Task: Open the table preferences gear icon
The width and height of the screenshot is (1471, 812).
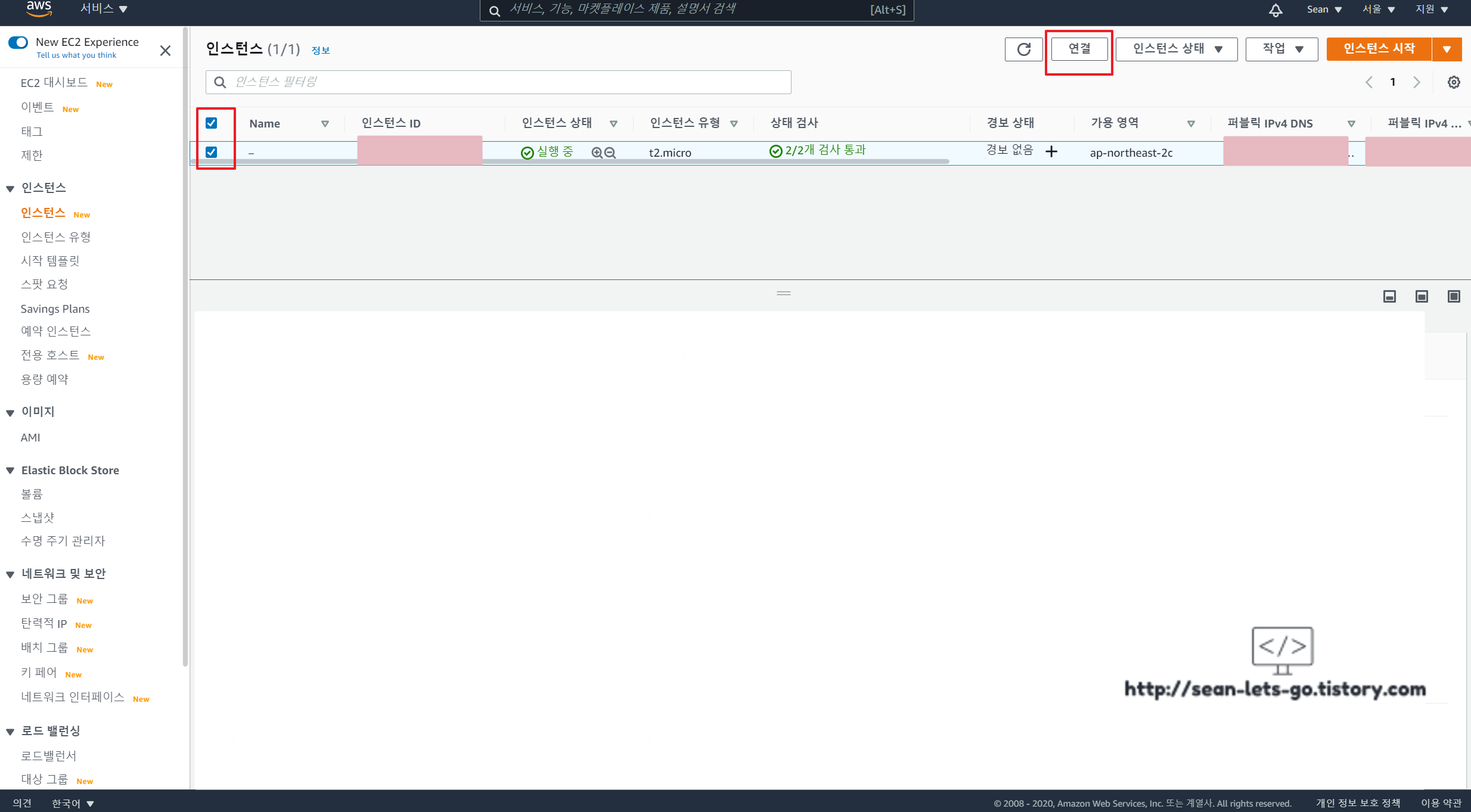Action: (x=1454, y=82)
